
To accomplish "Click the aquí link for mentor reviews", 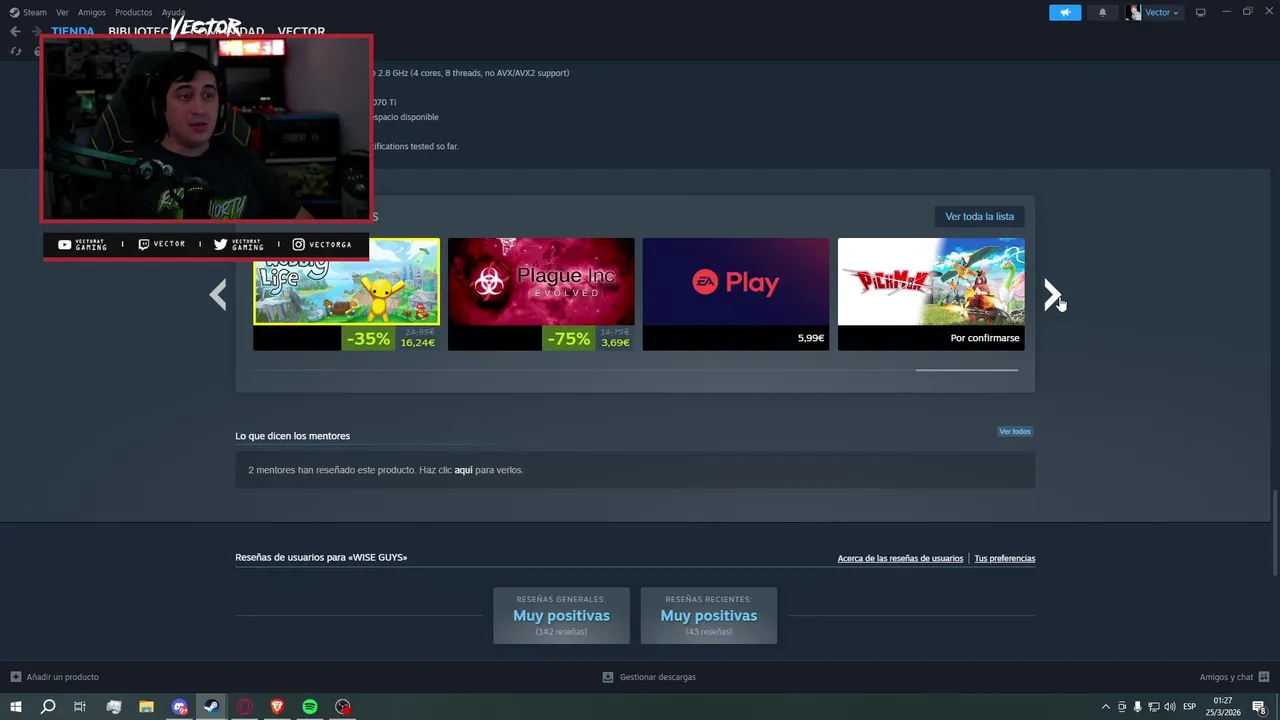I will 463,470.
